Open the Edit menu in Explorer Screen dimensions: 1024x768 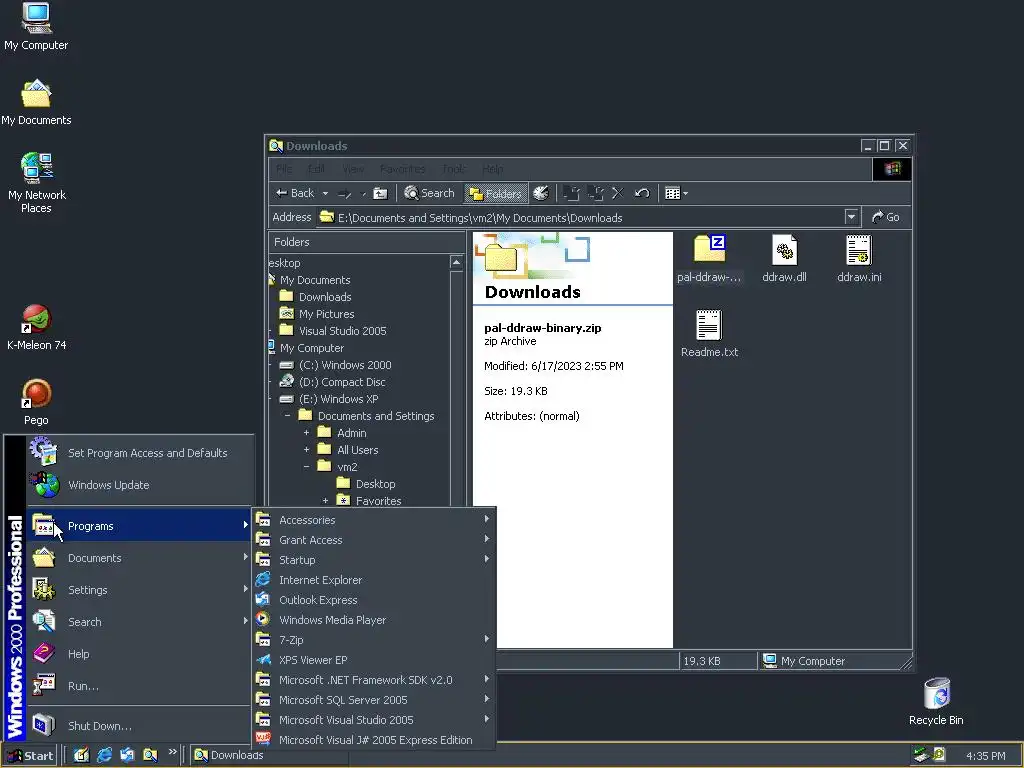[316, 169]
